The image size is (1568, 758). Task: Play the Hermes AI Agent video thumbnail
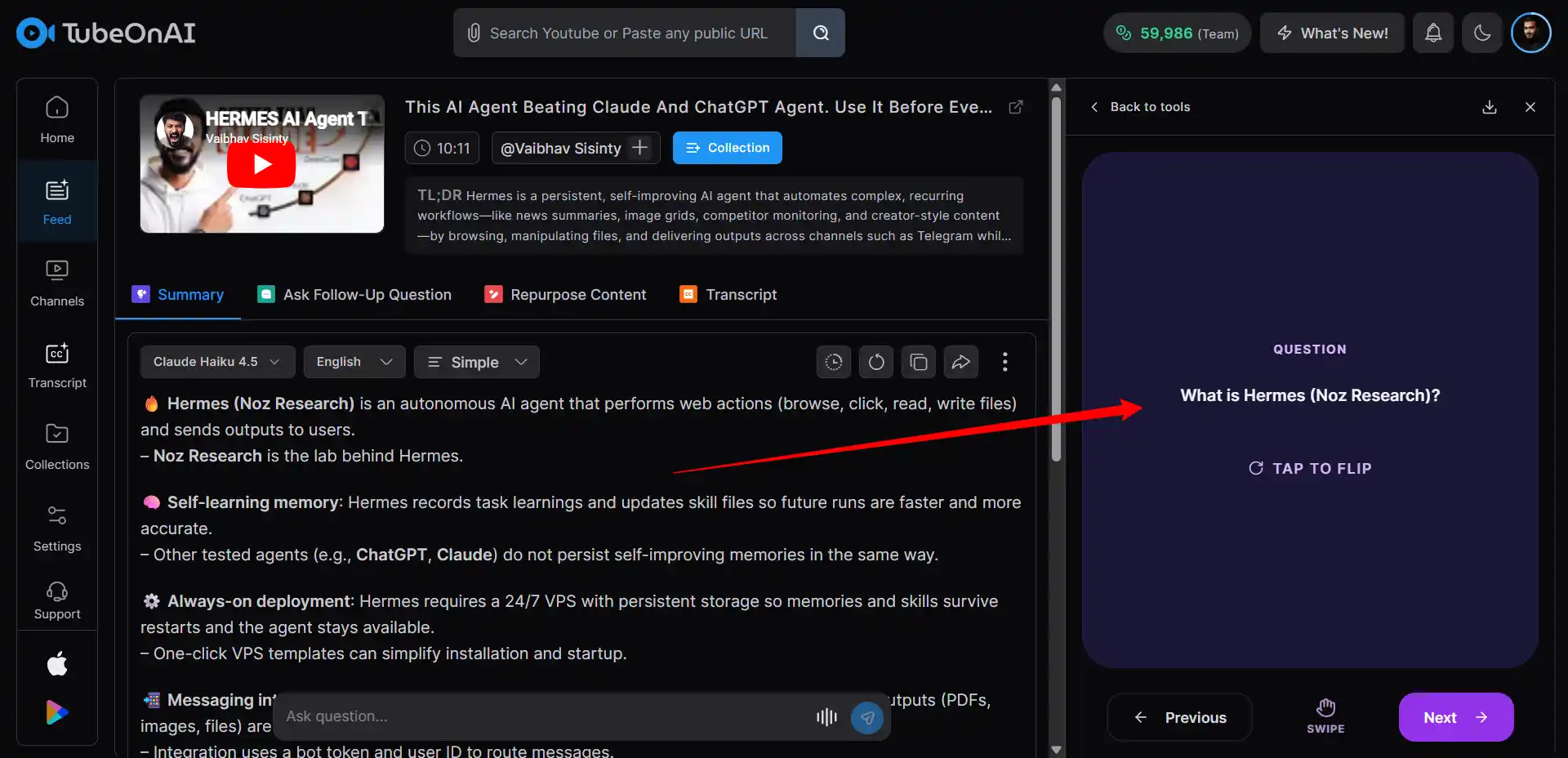[x=262, y=164]
